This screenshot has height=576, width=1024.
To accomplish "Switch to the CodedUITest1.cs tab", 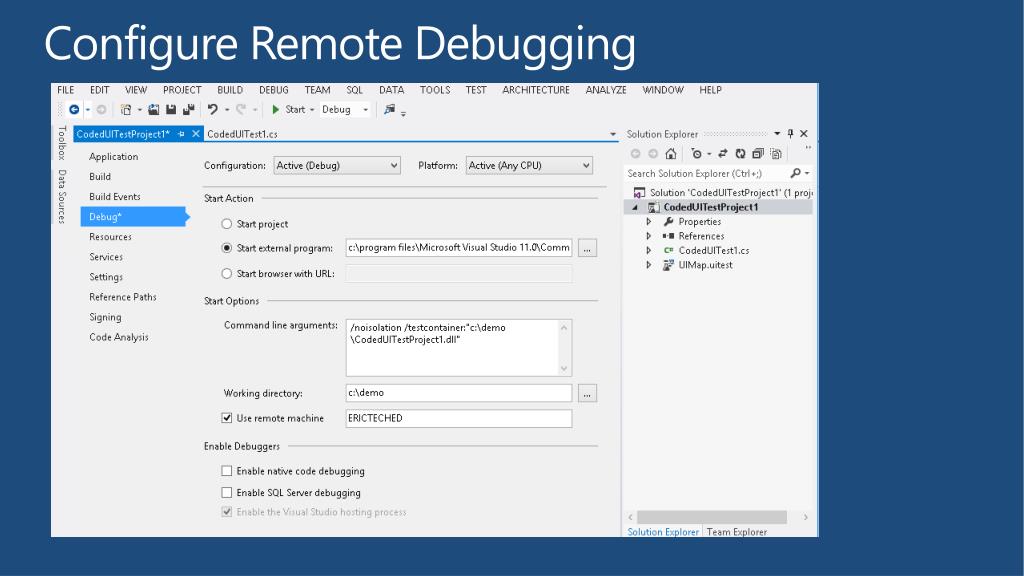I will point(242,134).
